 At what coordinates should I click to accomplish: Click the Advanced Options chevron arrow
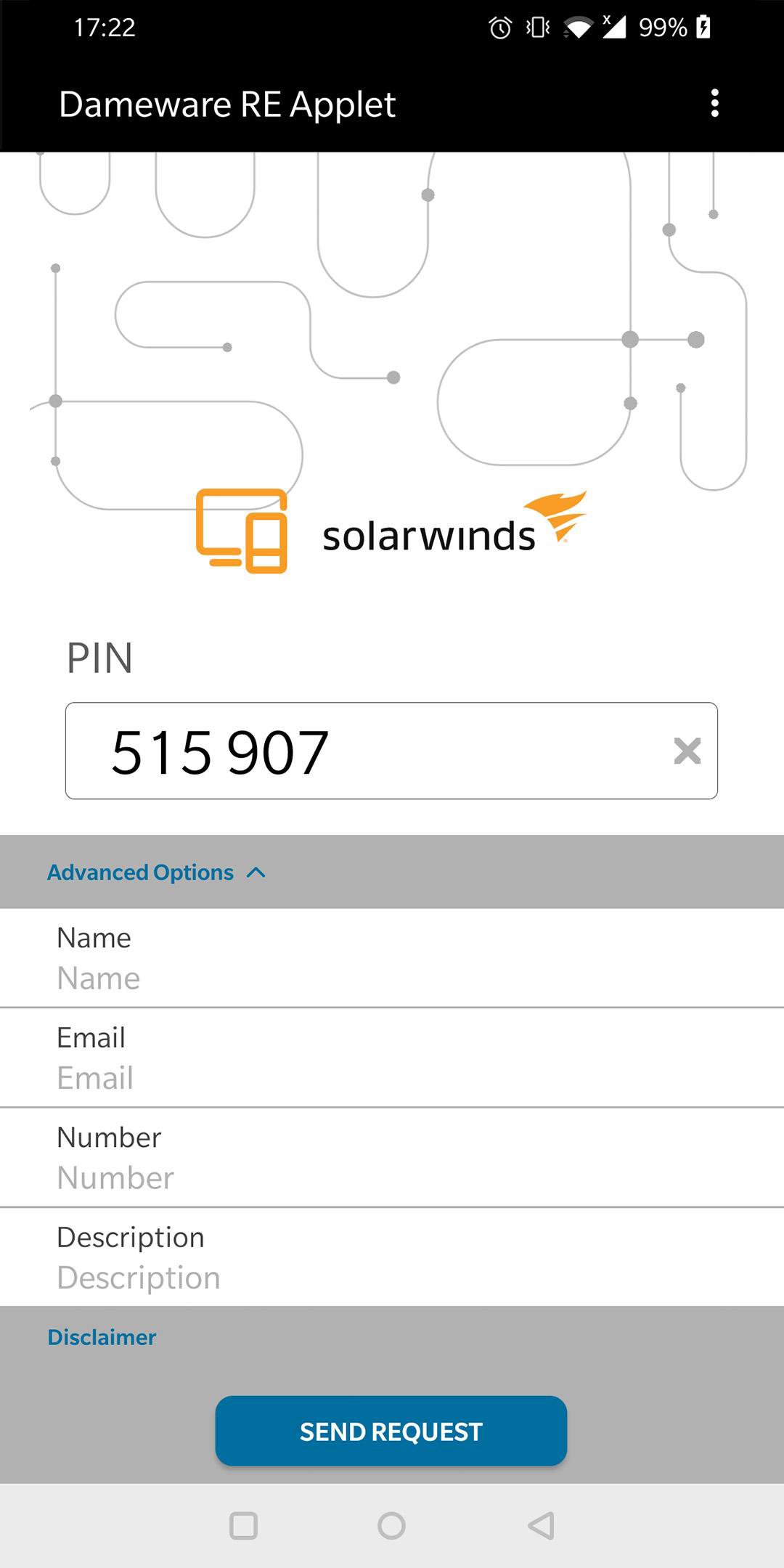tap(256, 873)
